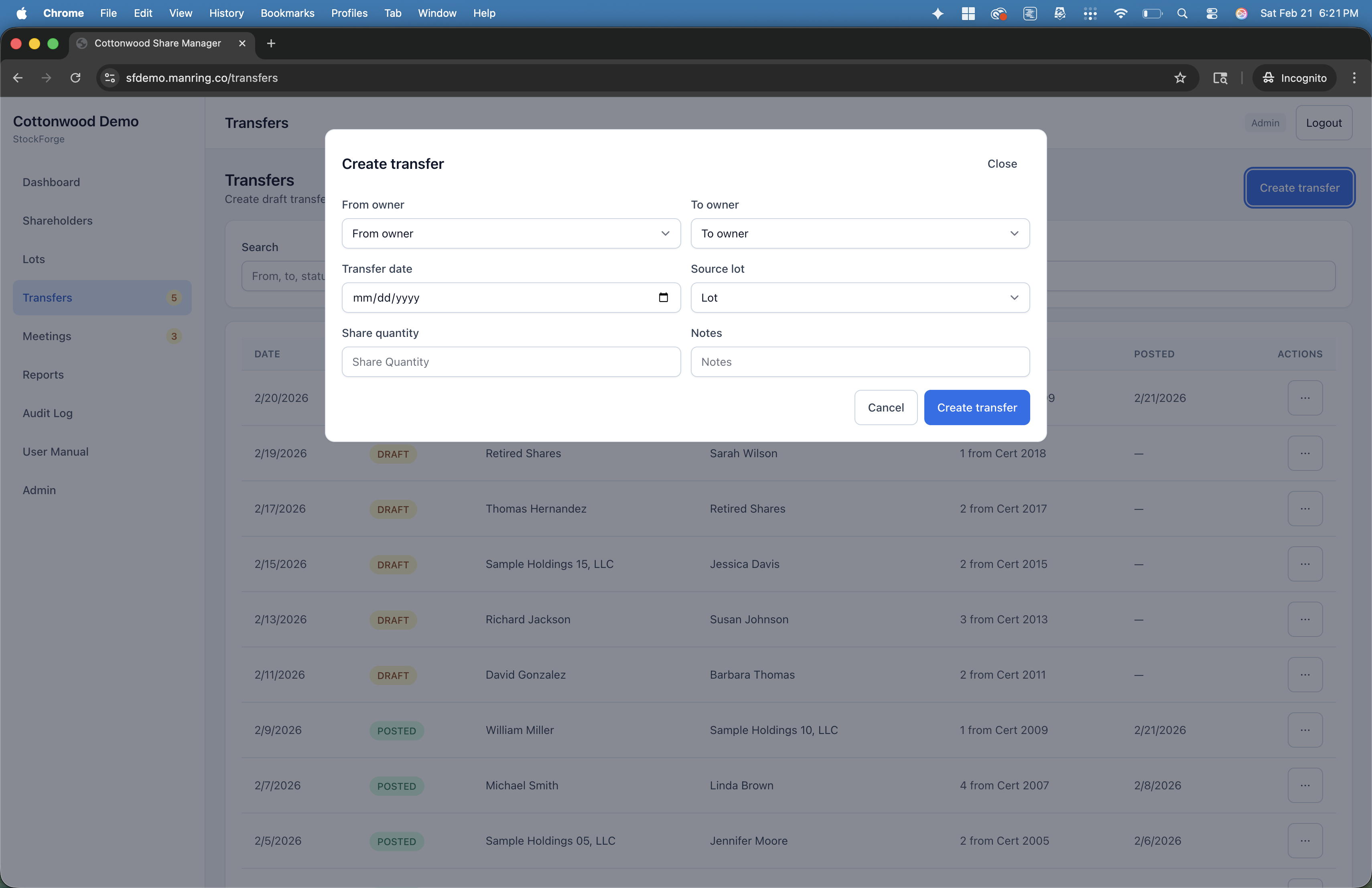Open the To owner dropdown
This screenshot has height=888, width=1372.
(860, 233)
